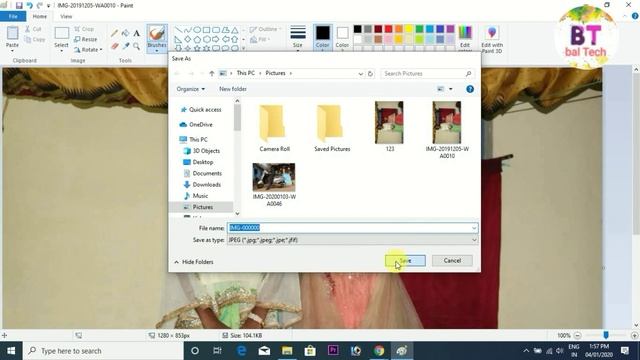Click Resize in Paint Image group
640x360 pixels.
[x=86, y=39]
